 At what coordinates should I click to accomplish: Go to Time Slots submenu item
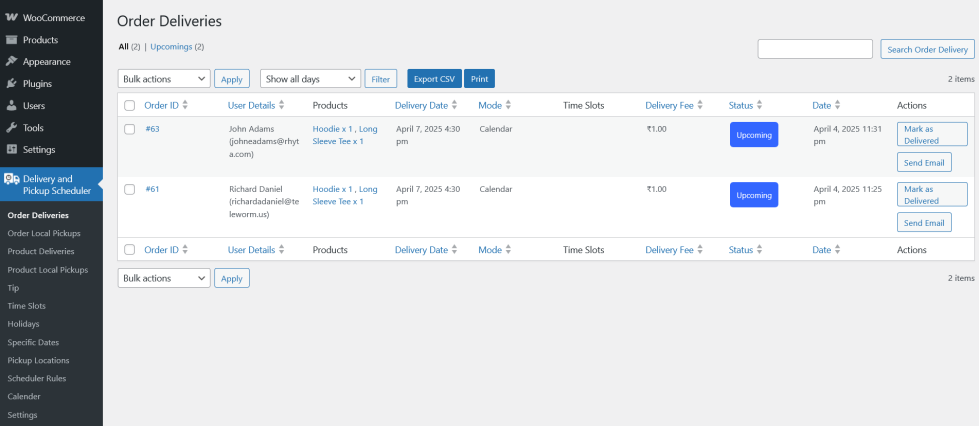pyautogui.click(x=26, y=306)
